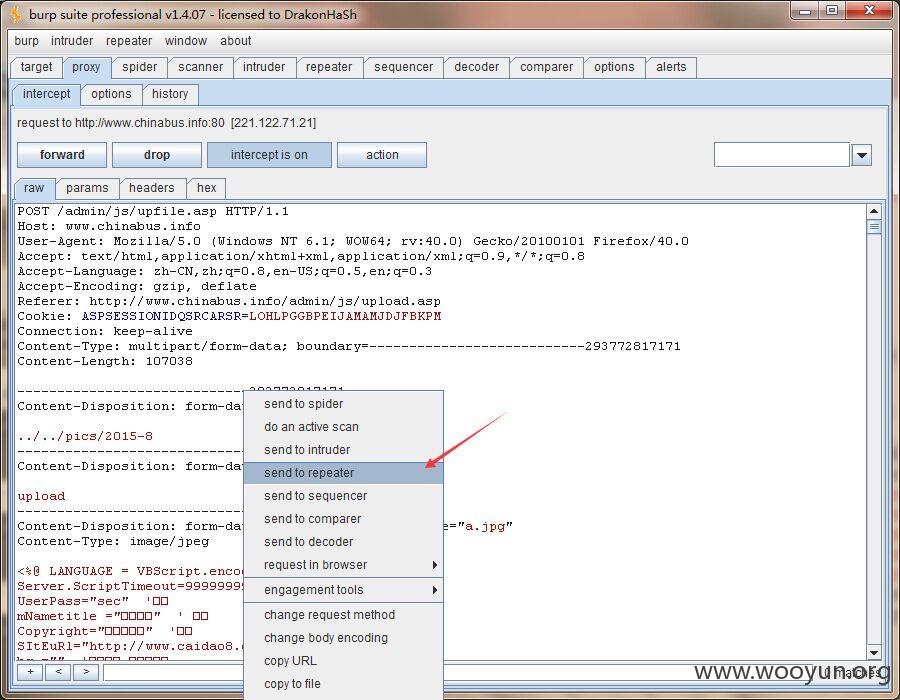Select the history sub-tab
The image size is (900, 700).
[x=170, y=94]
